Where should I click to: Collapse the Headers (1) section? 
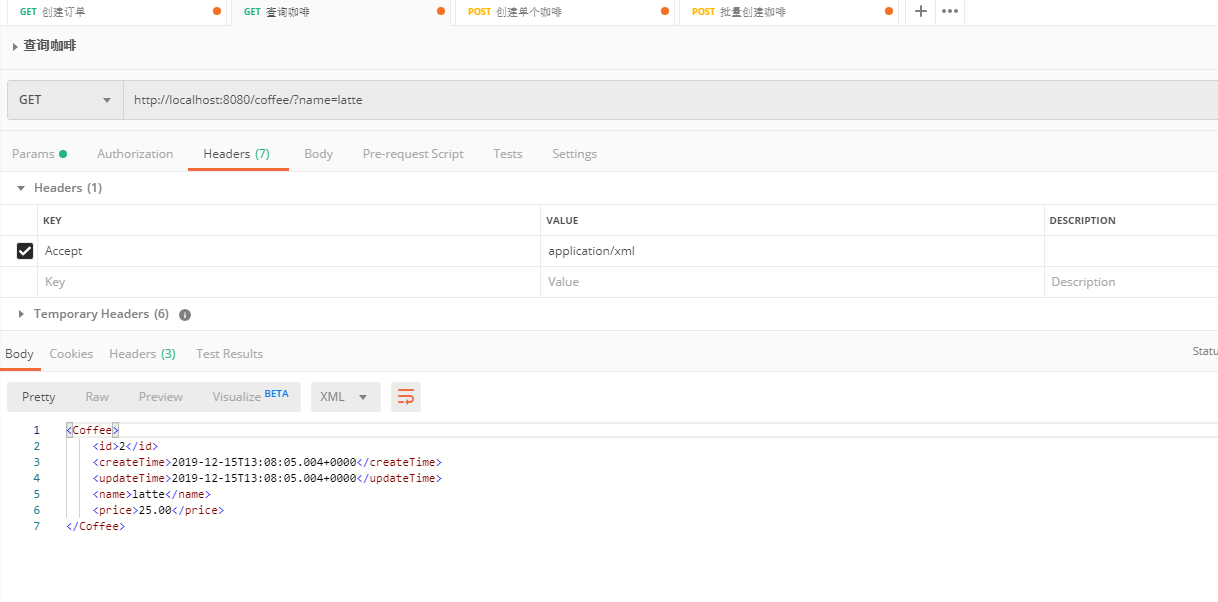[x=21, y=188]
